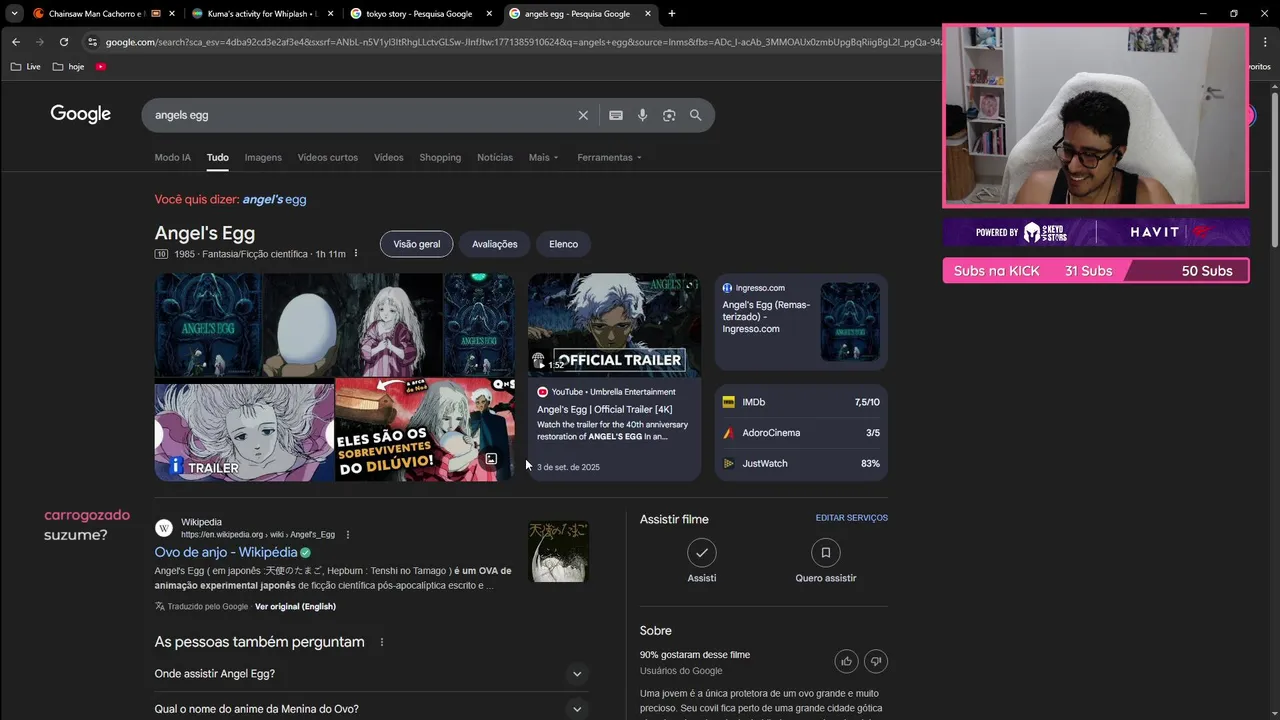
Task: Open three-dot menu beside Angel's Egg info
Action: click(356, 254)
